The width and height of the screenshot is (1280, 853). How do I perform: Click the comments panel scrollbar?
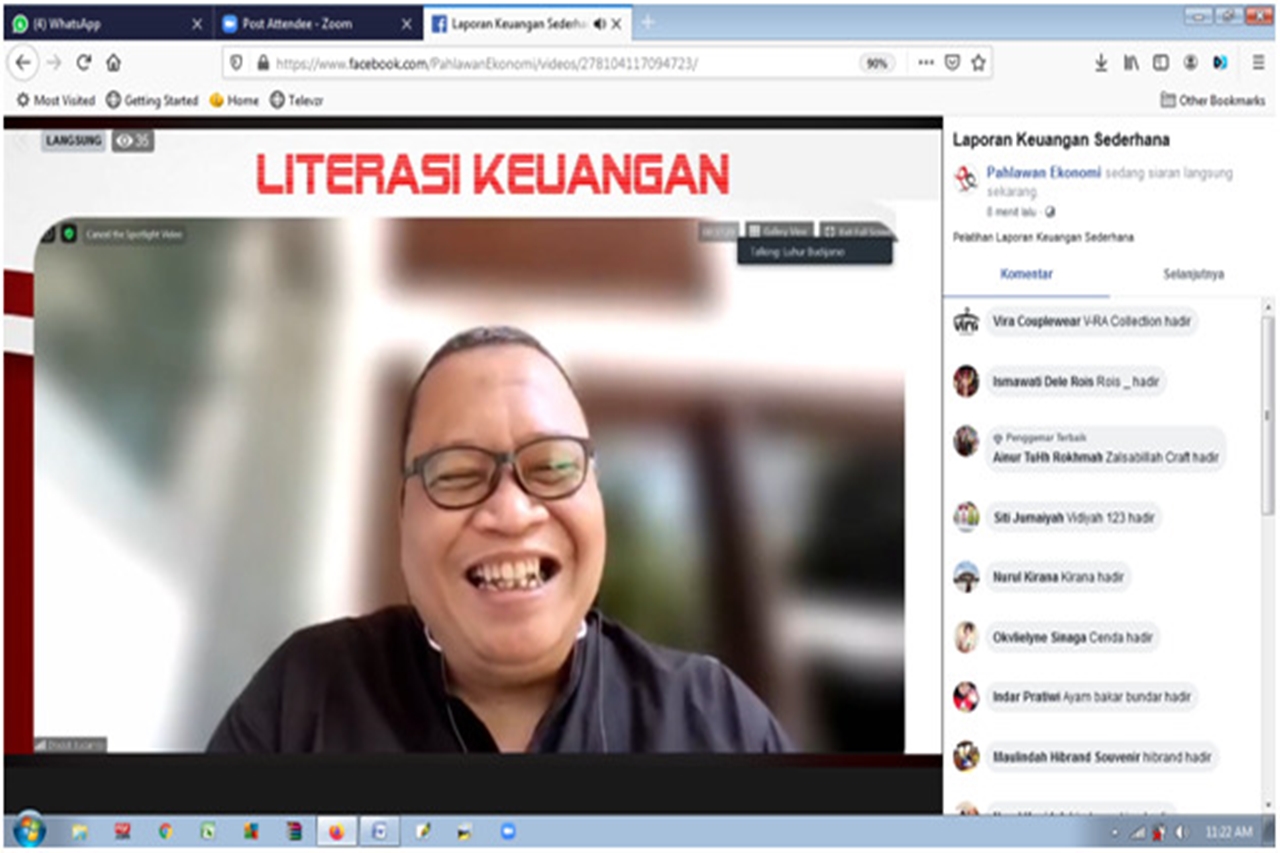click(1270, 415)
